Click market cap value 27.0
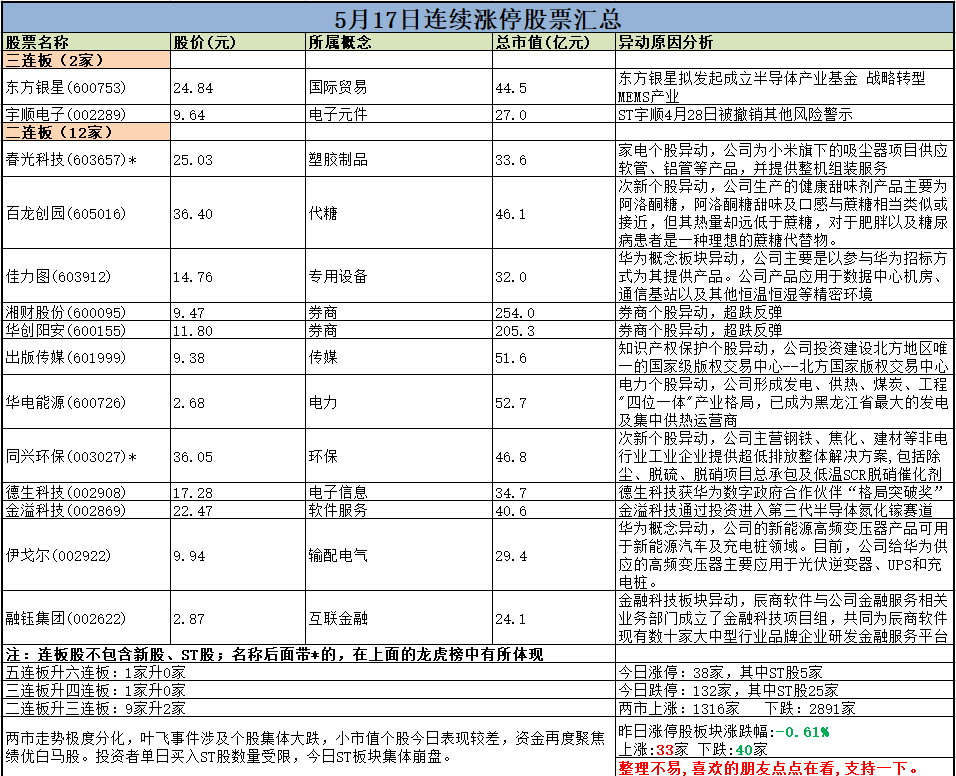 [511, 115]
